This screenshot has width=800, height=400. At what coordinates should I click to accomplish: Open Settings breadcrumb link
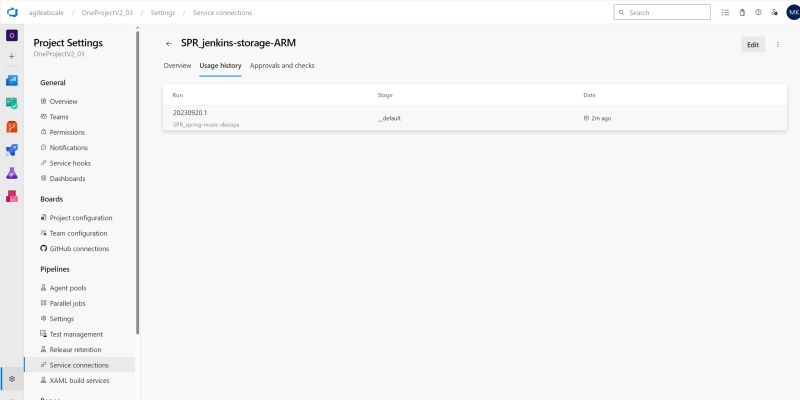coord(163,13)
